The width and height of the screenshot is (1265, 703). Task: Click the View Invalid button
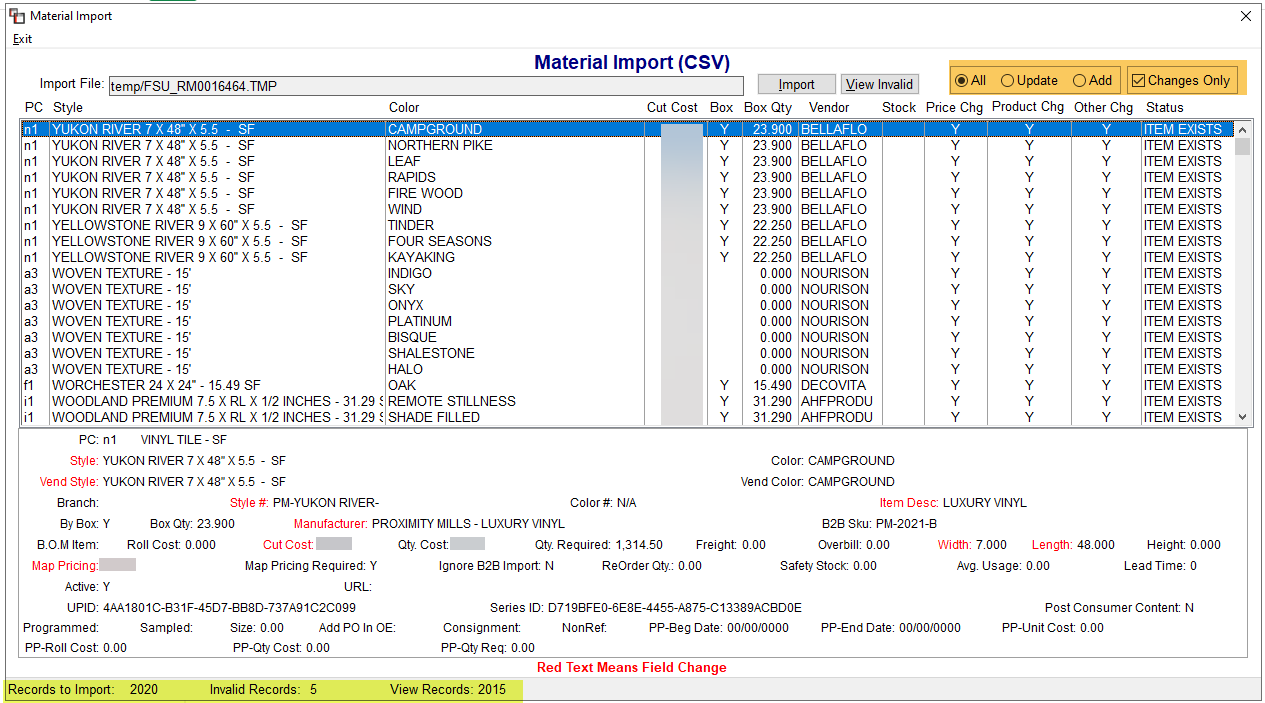879,85
